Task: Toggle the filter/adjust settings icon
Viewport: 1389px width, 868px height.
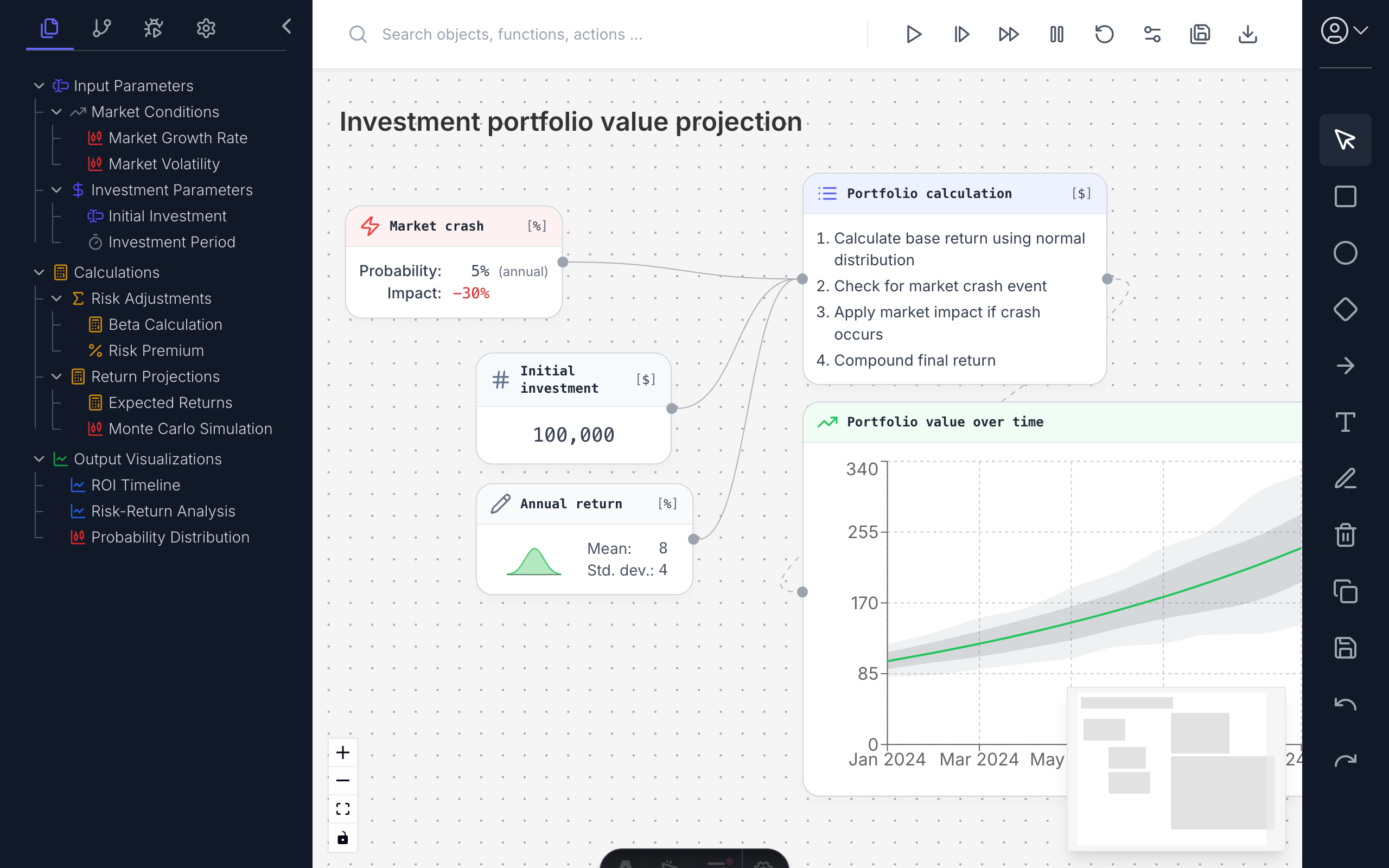Action: pyautogui.click(x=1152, y=34)
